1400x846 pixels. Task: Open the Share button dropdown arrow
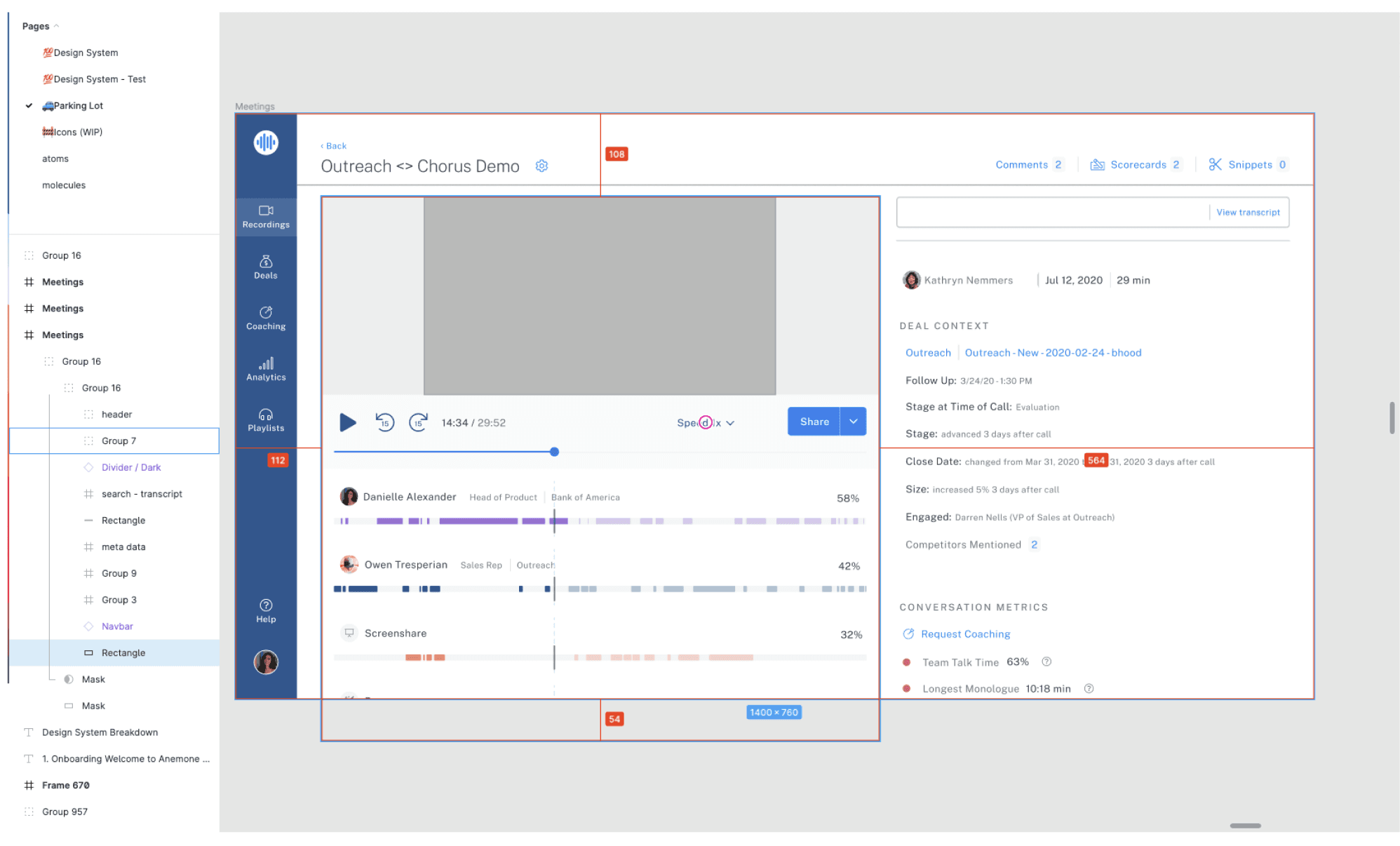(853, 422)
